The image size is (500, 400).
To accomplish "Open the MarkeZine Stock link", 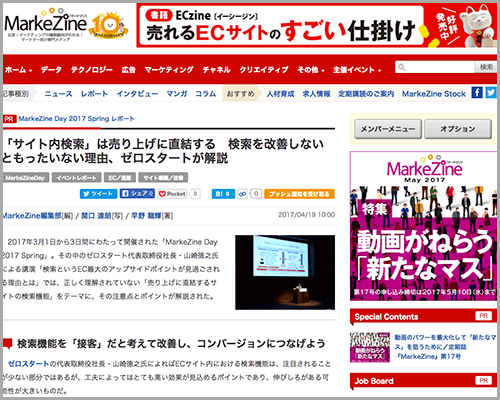I will coord(434,94).
